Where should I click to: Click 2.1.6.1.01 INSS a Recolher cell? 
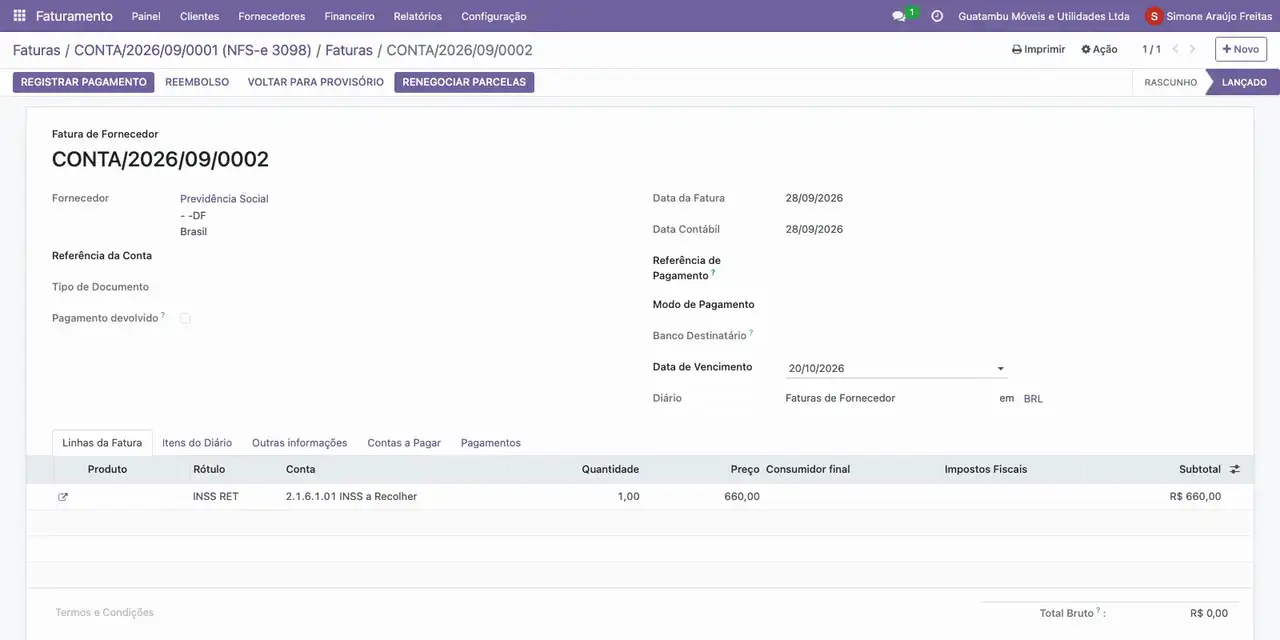pos(351,497)
